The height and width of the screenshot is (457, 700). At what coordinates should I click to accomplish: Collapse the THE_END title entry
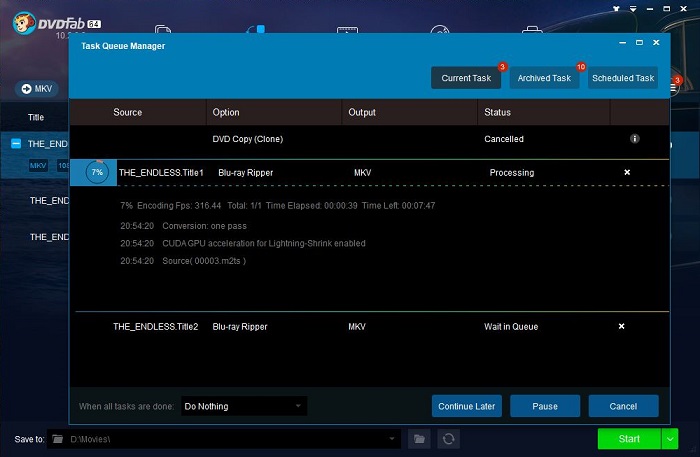(16, 144)
